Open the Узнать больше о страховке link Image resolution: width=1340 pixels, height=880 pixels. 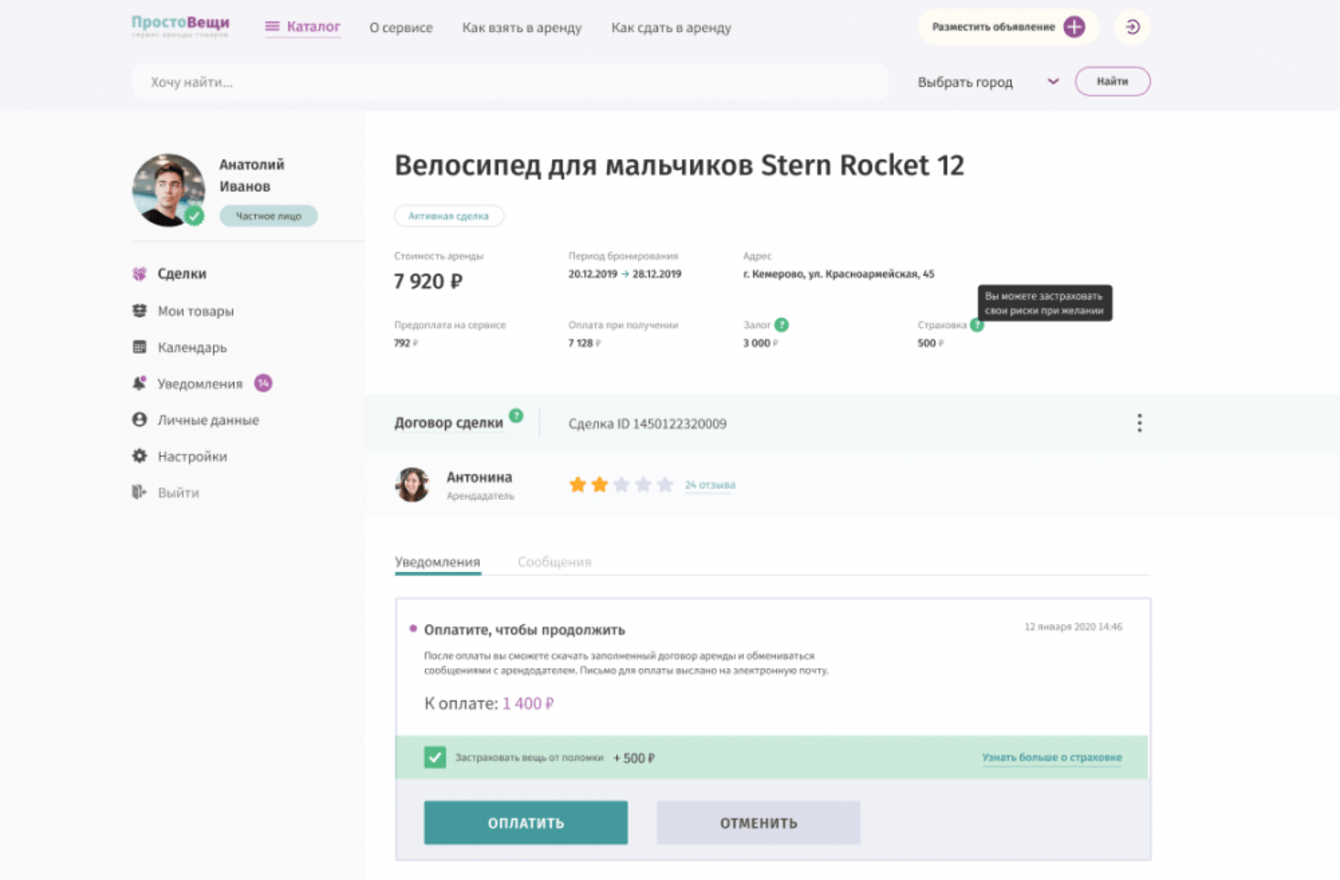pos(1051,758)
